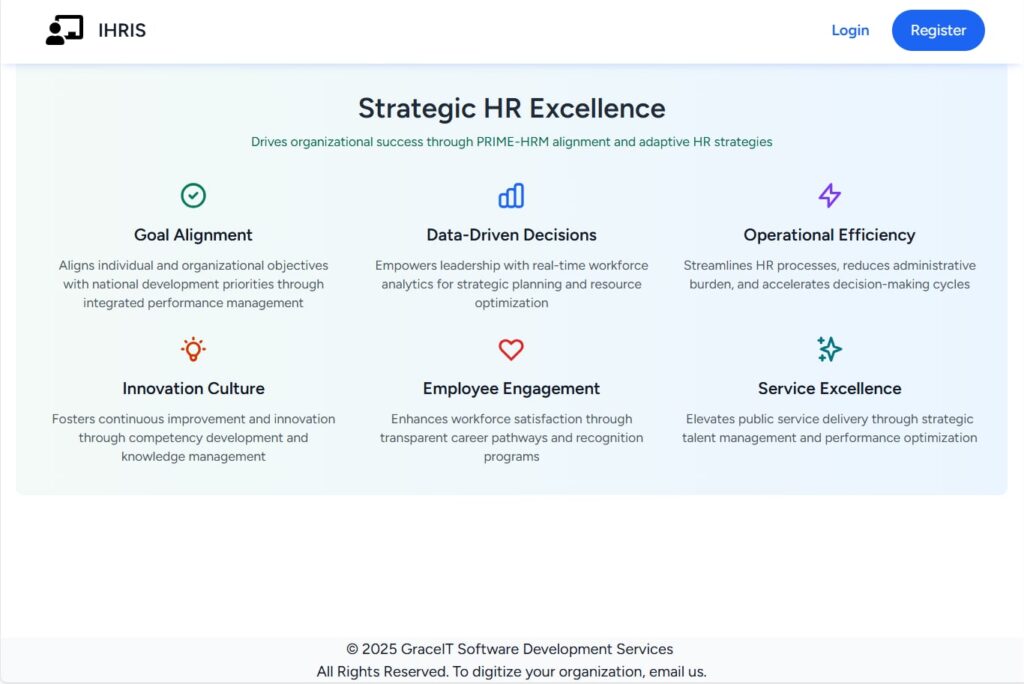The width and height of the screenshot is (1024, 684).
Task: Click the Innovation Culture heading
Action: (x=193, y=388)
